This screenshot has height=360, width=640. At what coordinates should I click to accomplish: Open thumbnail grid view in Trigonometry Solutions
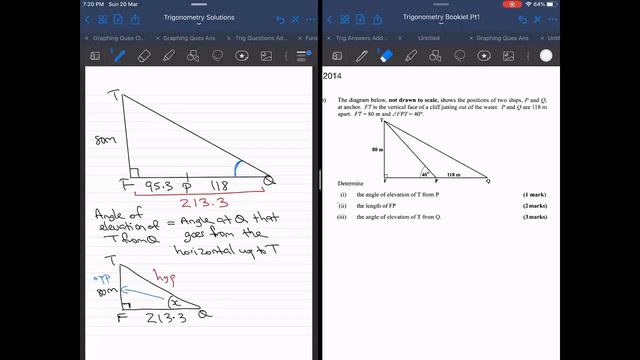pos(102,20)
